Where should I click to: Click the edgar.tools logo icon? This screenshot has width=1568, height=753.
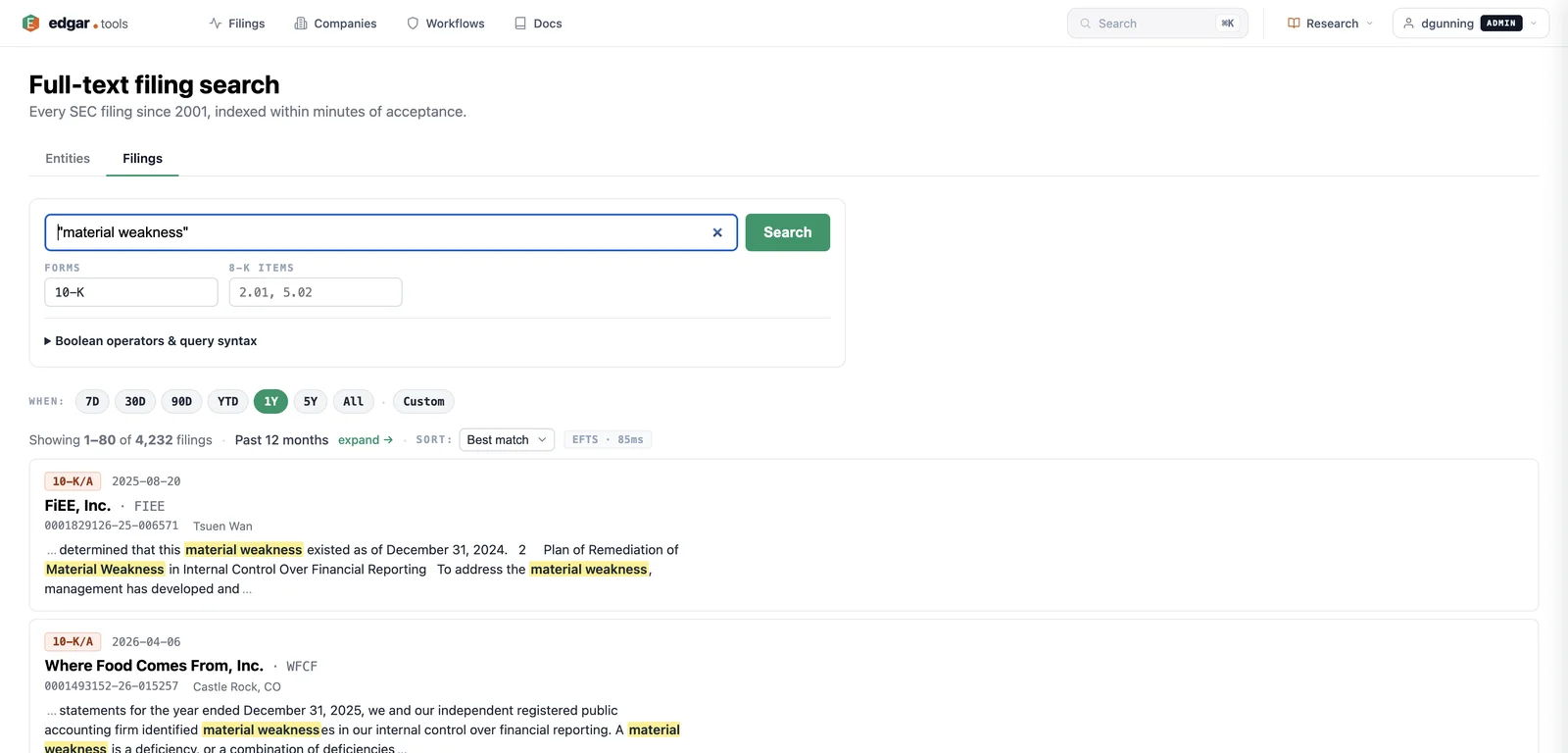[30, 24]
